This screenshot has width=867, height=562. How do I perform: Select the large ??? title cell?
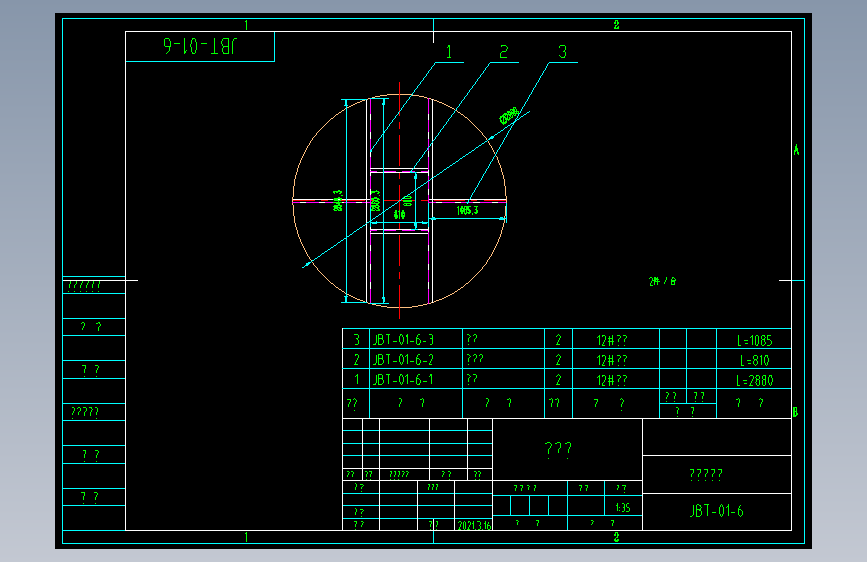pyautogui.click(x=567, y=449)
